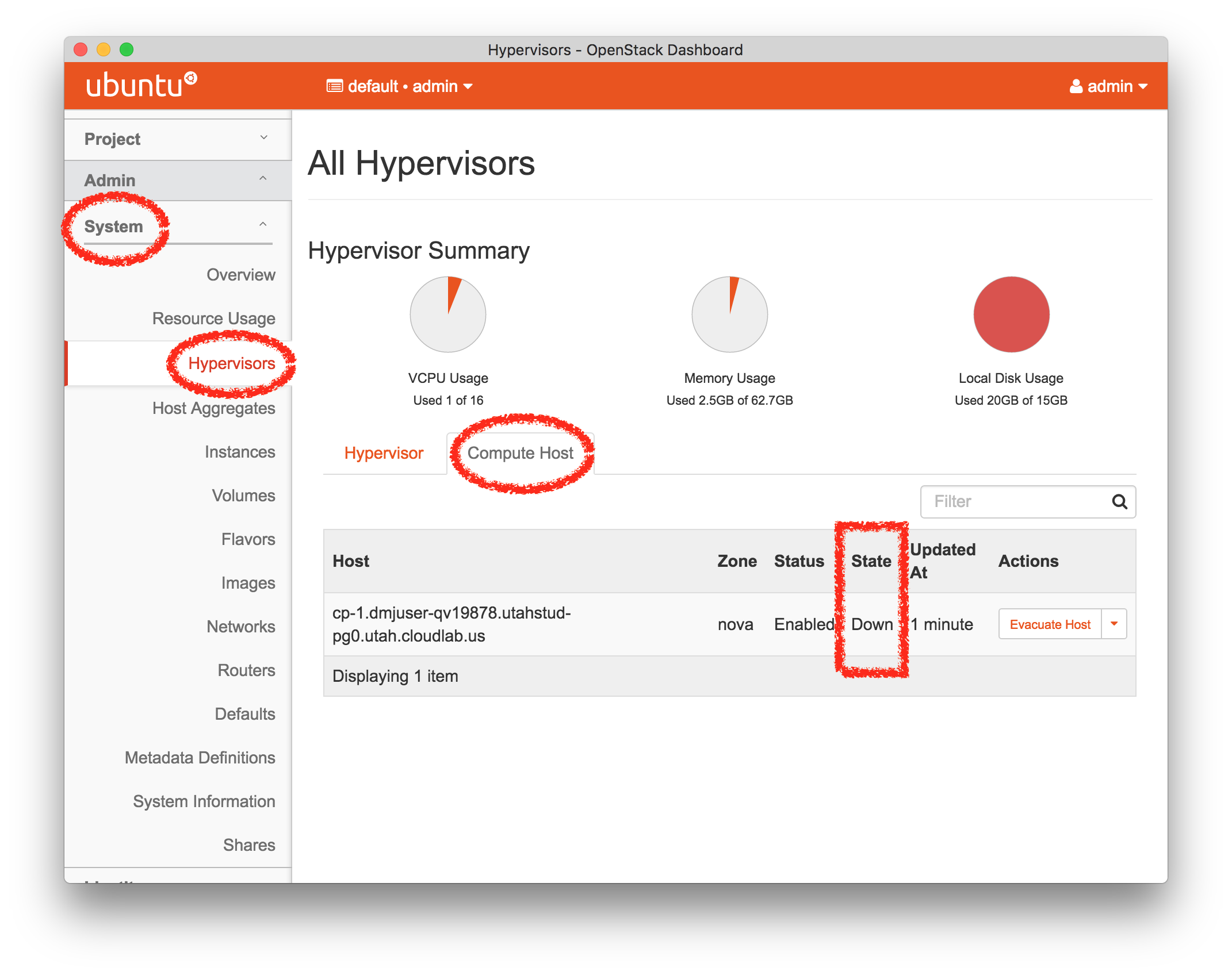Click the red macOS close window button

point(81,49)
